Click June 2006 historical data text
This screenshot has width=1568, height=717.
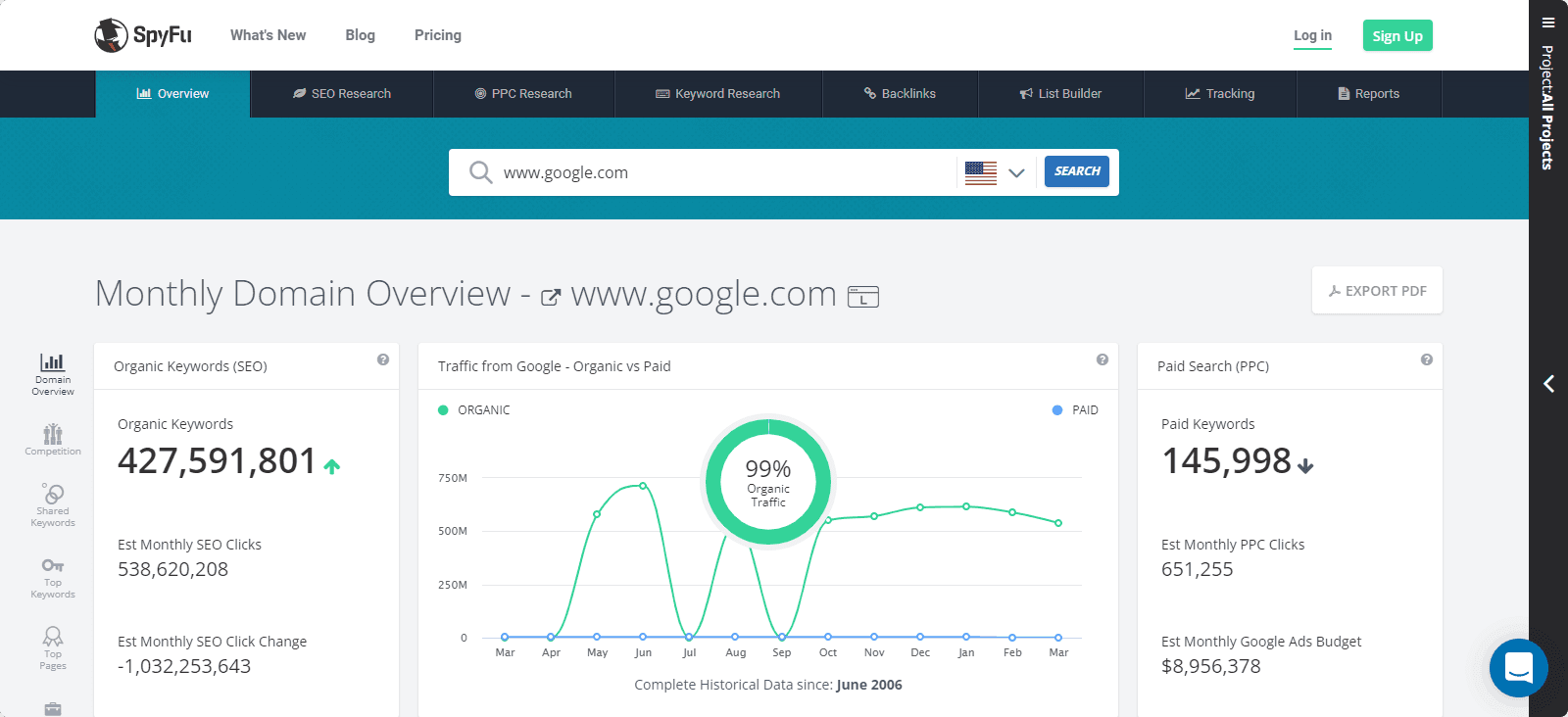coord(869,685)
